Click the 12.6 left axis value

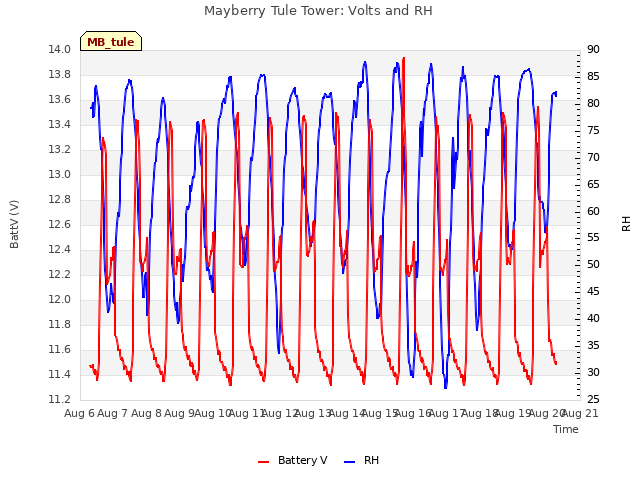tap(60, 224)
